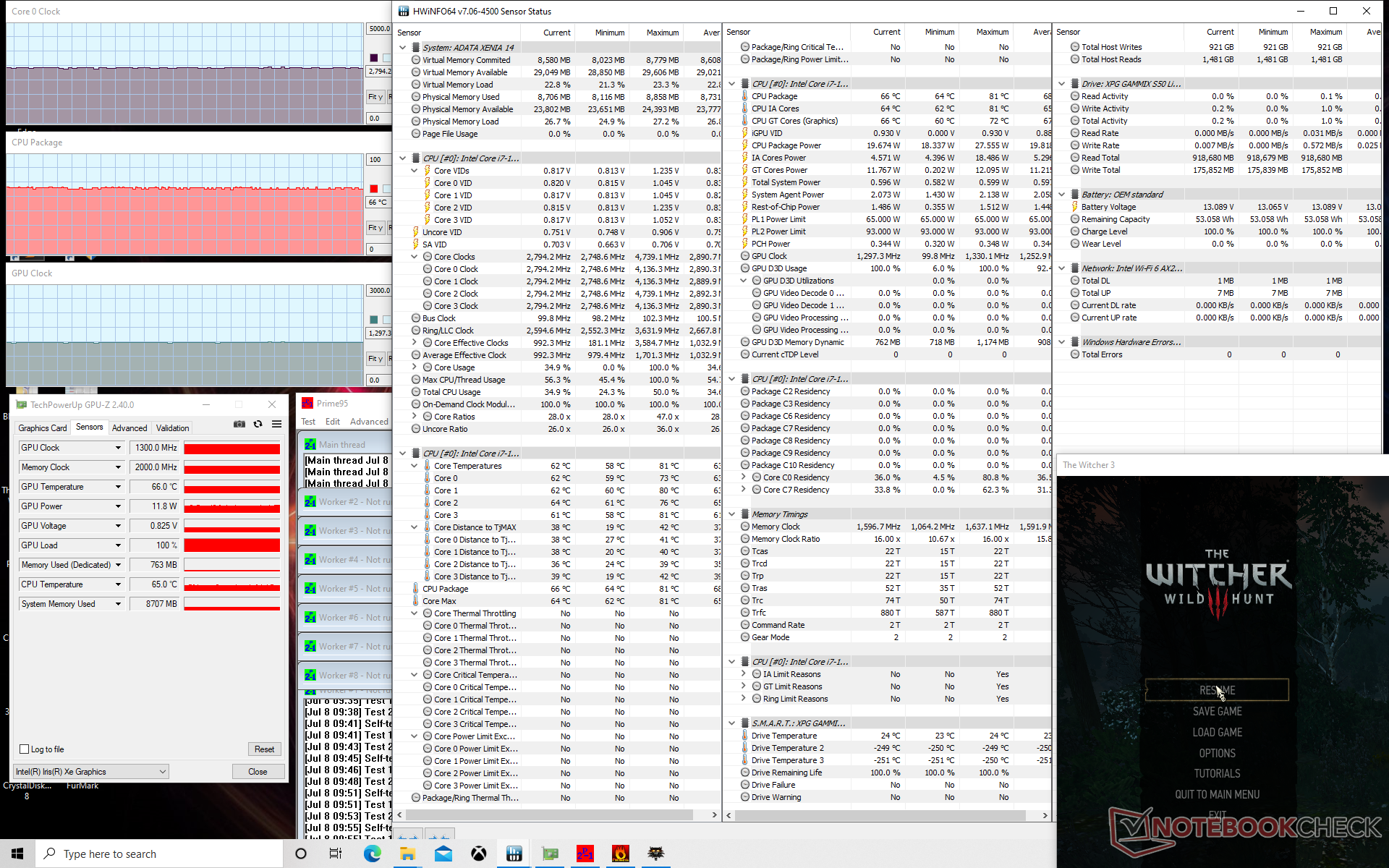Collapse Memory Timings section
Viewport: 1389px width, 868px height.
tap(731, 514)
